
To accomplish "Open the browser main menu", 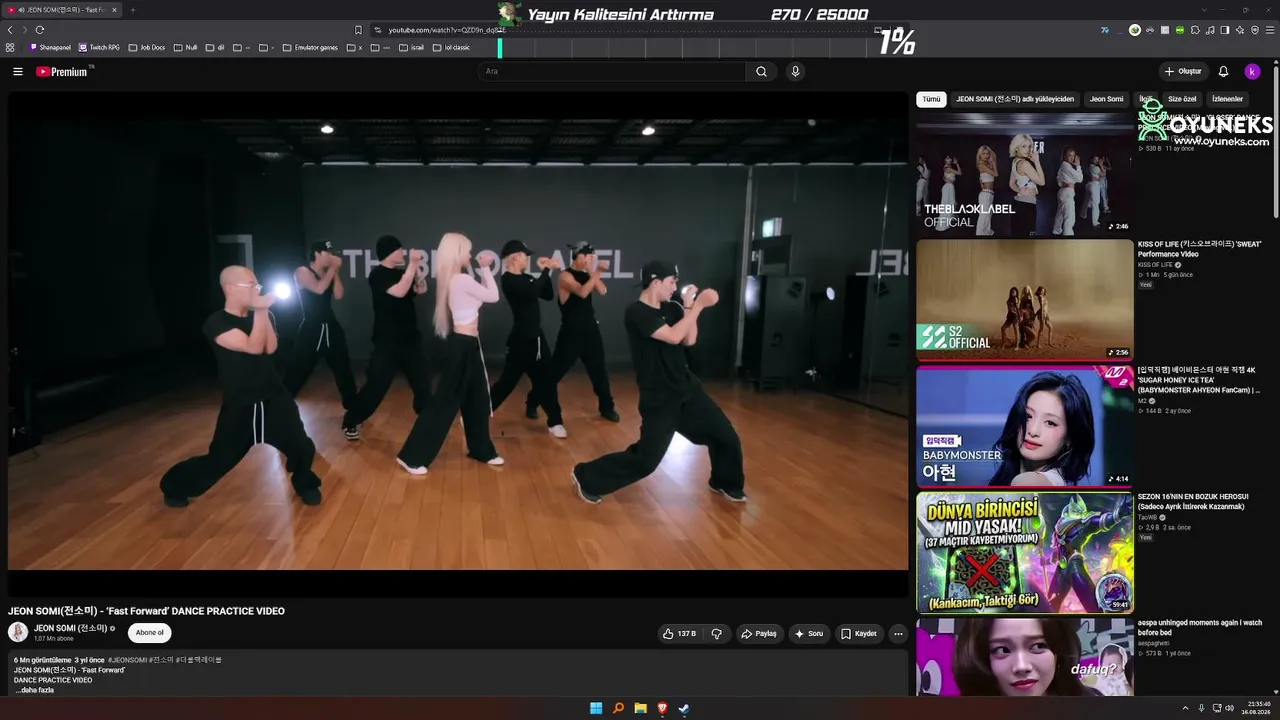I will [1269, 30].
